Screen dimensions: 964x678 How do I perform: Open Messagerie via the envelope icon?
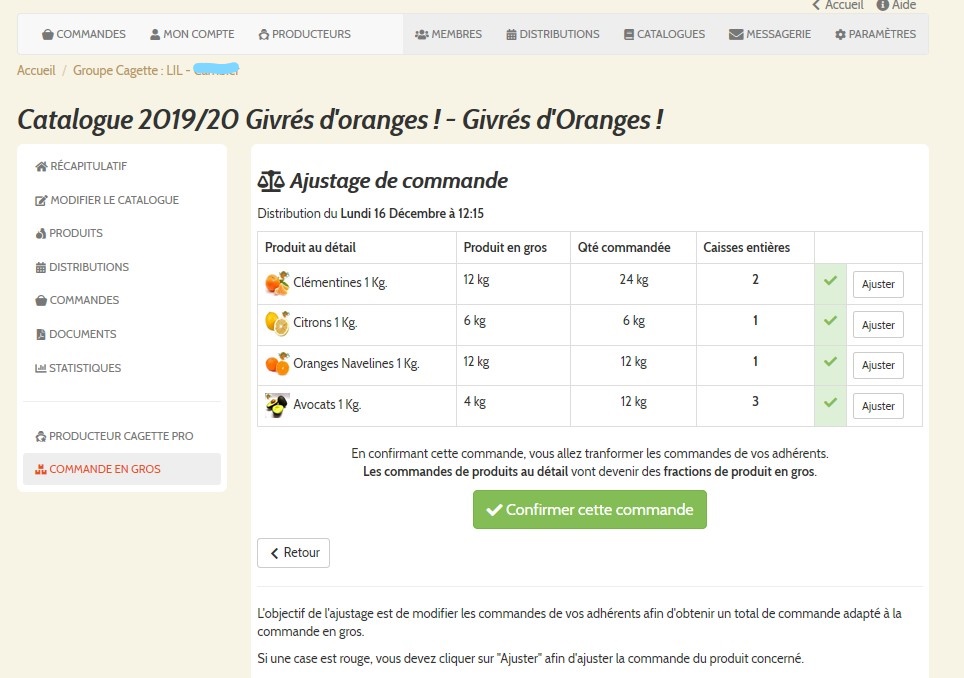[735, 33]
